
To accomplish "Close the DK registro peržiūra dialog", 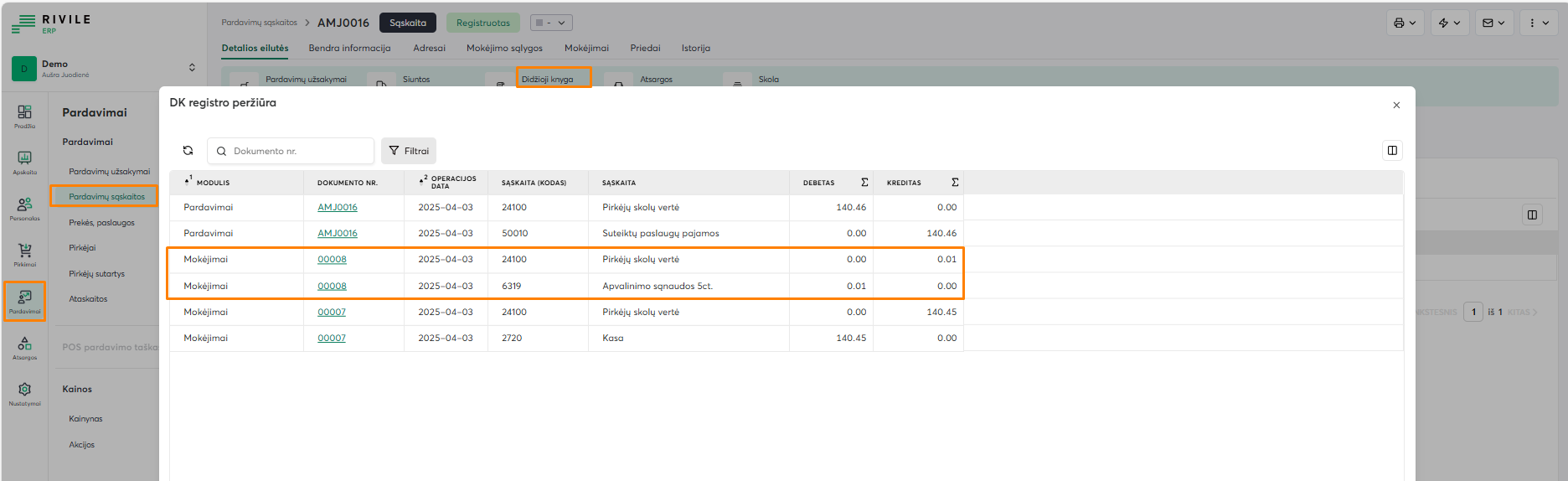I will tap(1396, 106).
